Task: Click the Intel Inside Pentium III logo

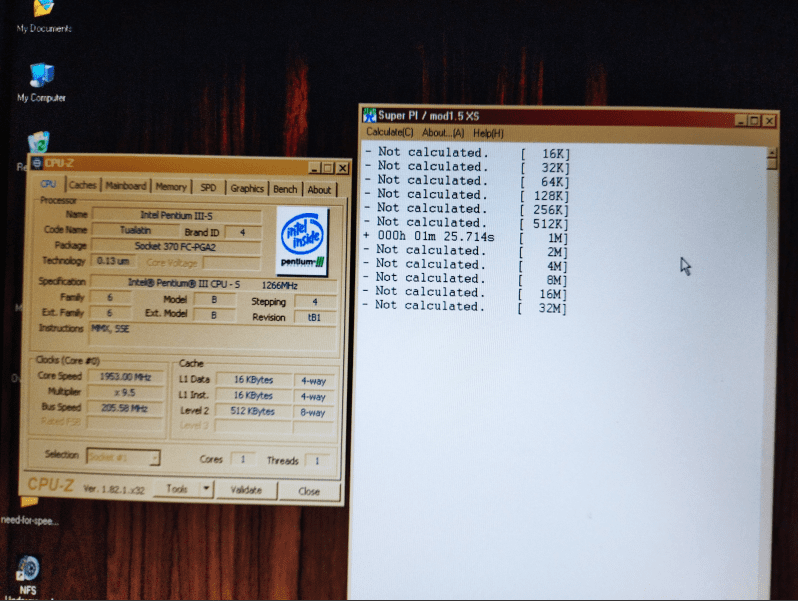Action: (302, 241)
